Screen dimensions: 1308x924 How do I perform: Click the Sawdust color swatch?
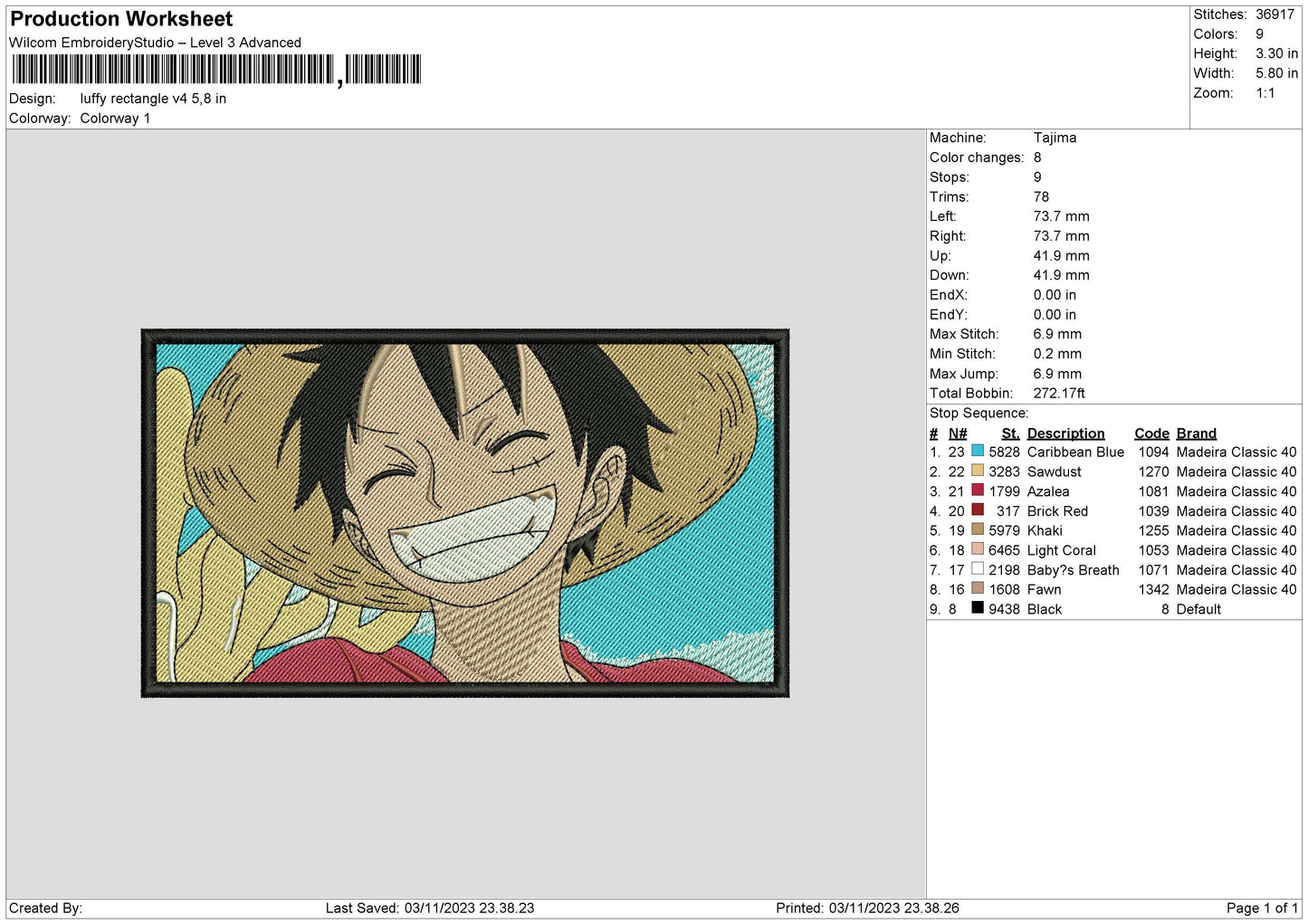(978, 471)
